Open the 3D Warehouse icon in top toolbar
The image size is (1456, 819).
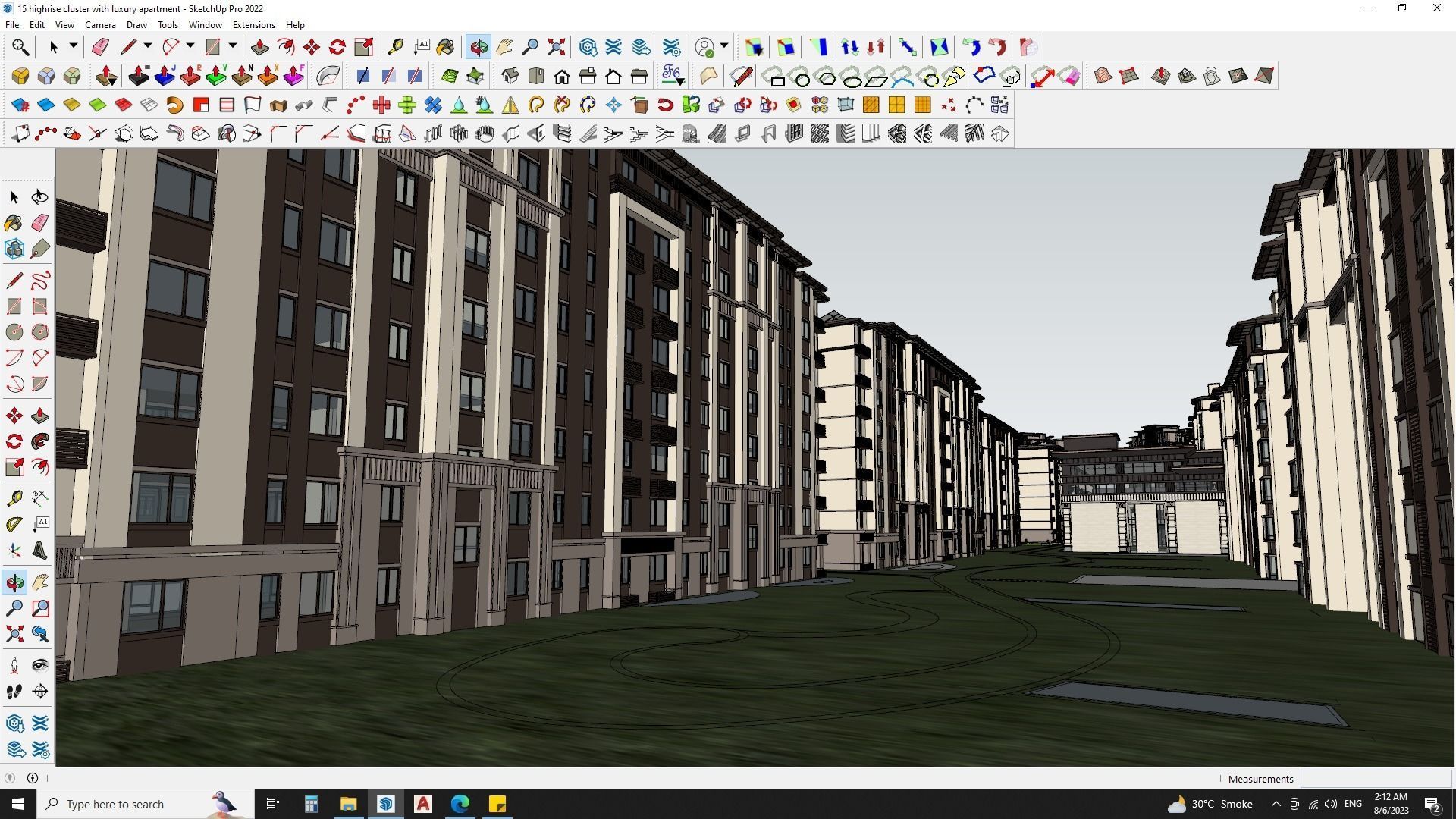tap(588, 47)
